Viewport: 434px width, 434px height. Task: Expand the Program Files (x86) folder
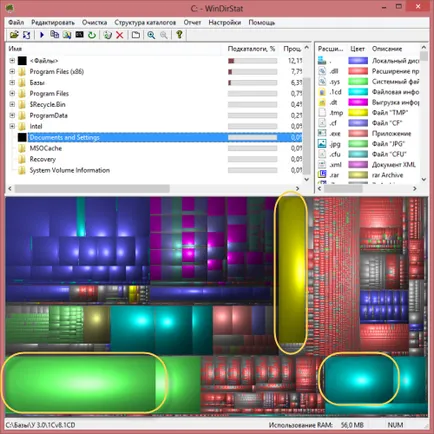pos(12,72)
